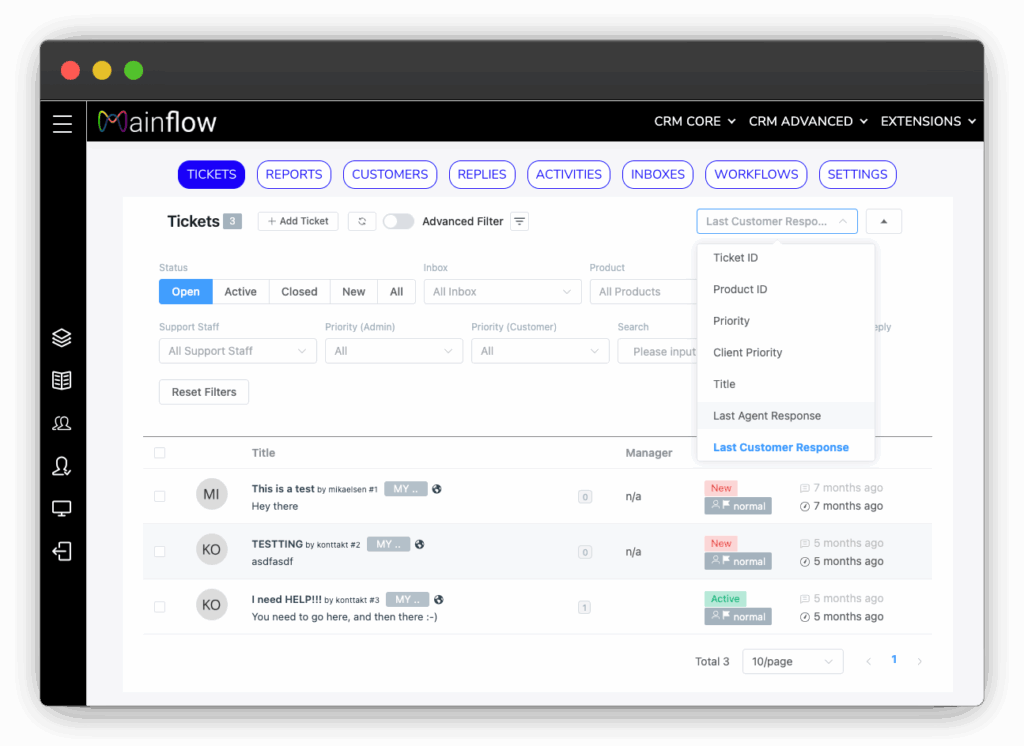Toggle the Advanced Filter switch

[x=398, y=222]
